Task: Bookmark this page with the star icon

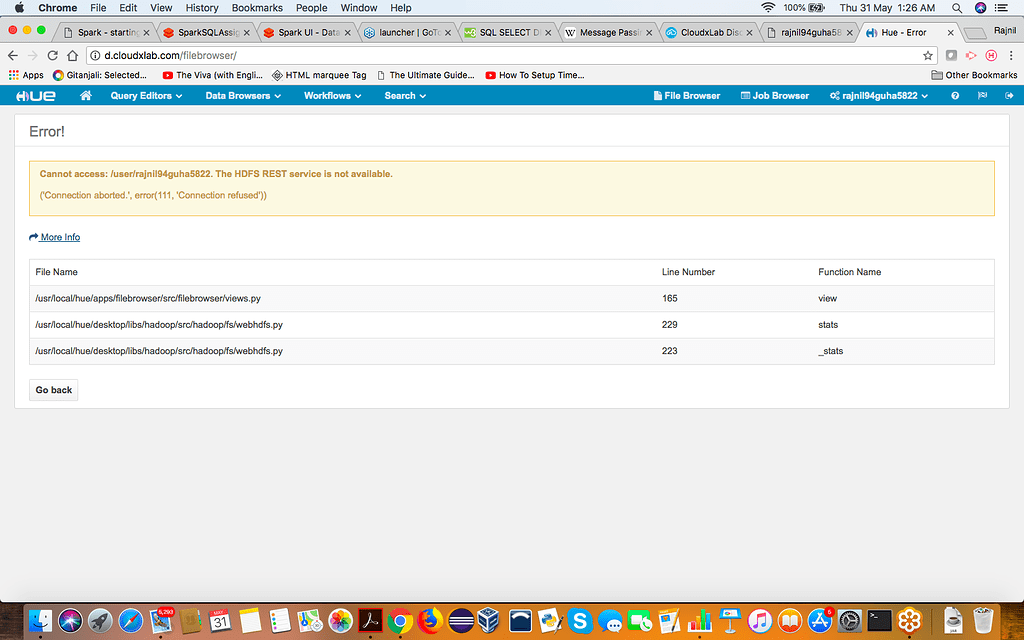Action: (928, 55)
